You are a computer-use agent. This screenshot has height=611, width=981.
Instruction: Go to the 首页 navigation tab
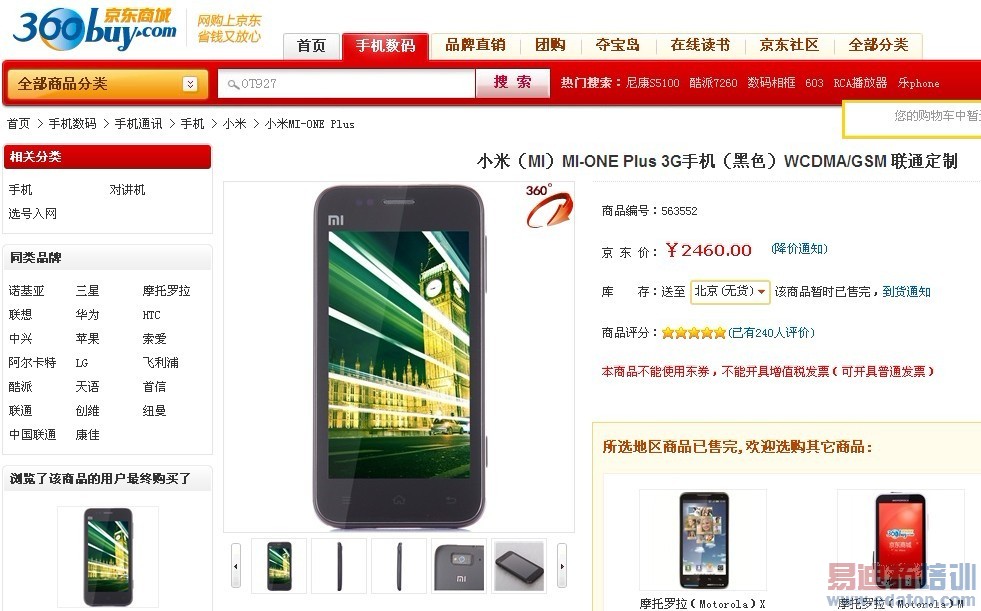[x=312, y=46]
